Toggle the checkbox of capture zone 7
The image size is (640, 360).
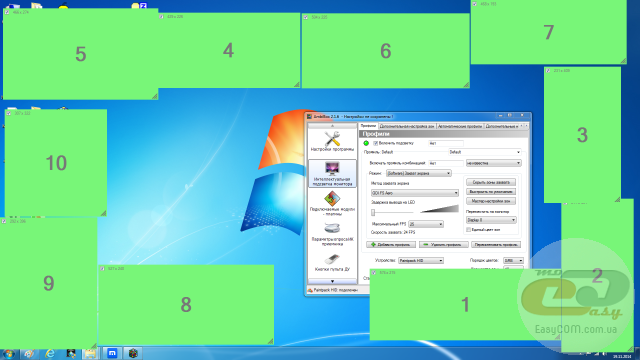coord(475,4)
